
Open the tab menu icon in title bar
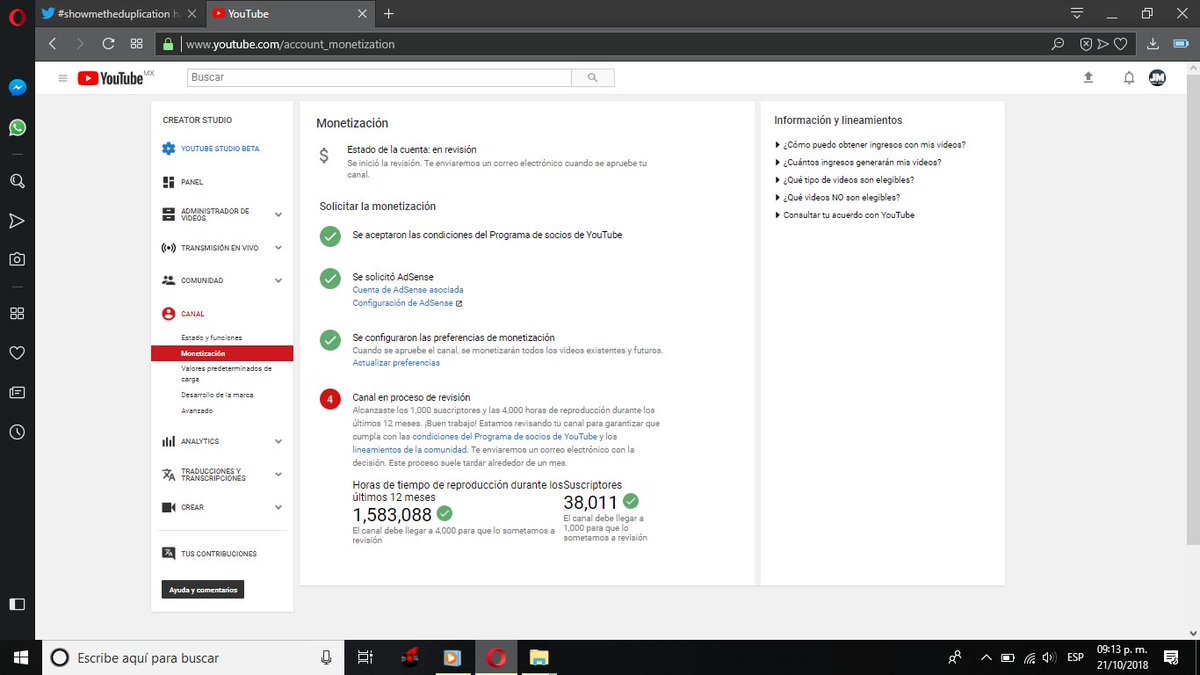(x=1077, y=13)
